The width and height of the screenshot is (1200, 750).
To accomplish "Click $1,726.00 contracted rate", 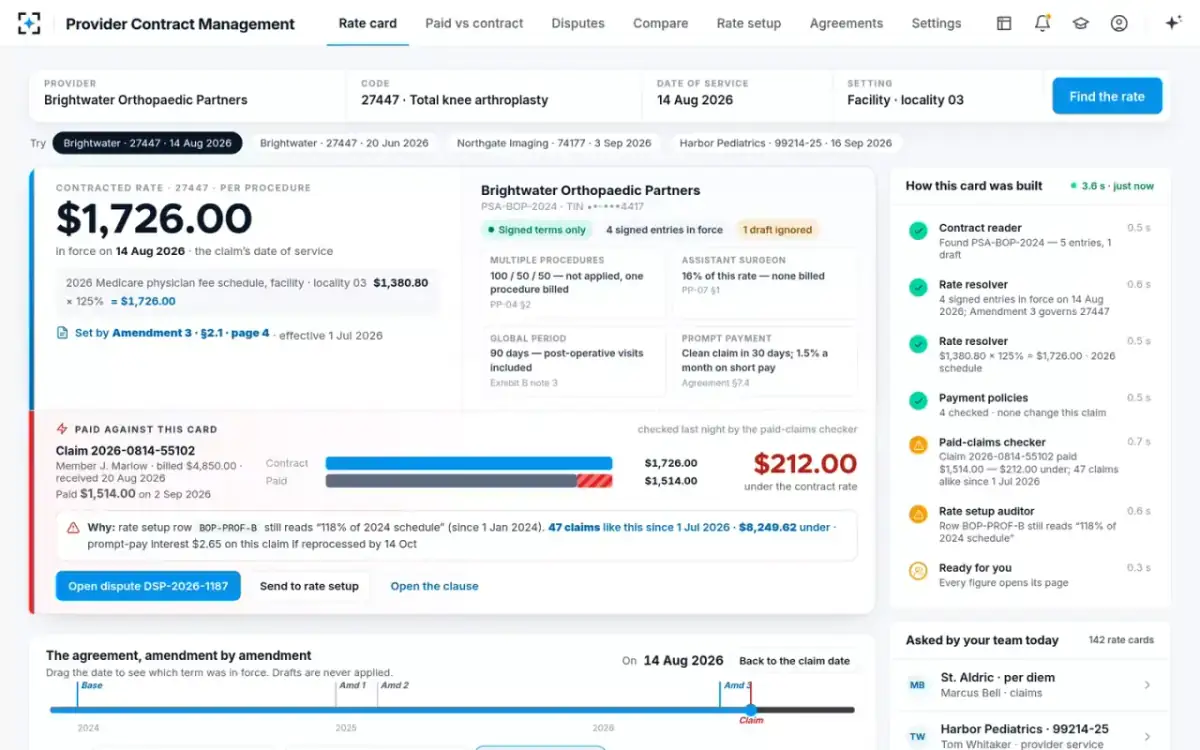I will (x=154, y=219).
